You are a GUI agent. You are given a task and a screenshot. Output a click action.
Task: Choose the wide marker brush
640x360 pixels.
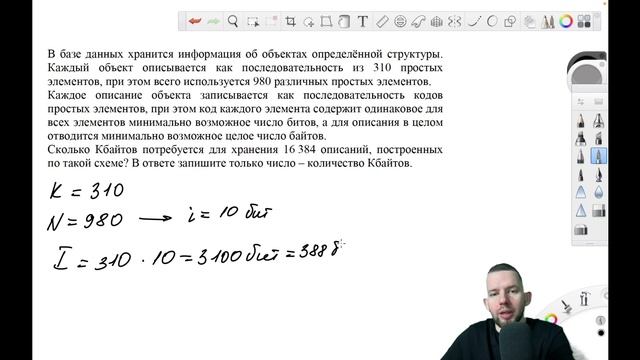(x=580, y=139)
